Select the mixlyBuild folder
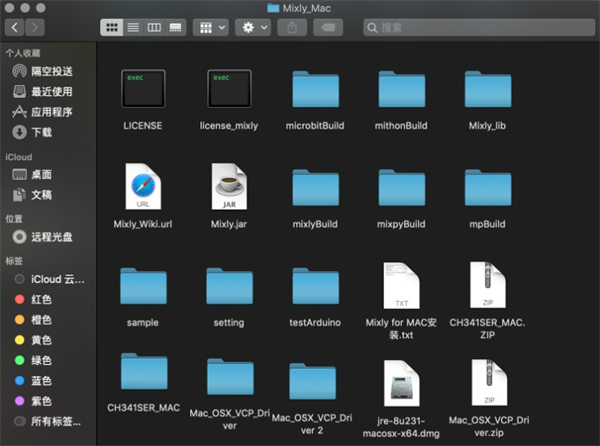The image size is (600, 446). coord(316,187)
